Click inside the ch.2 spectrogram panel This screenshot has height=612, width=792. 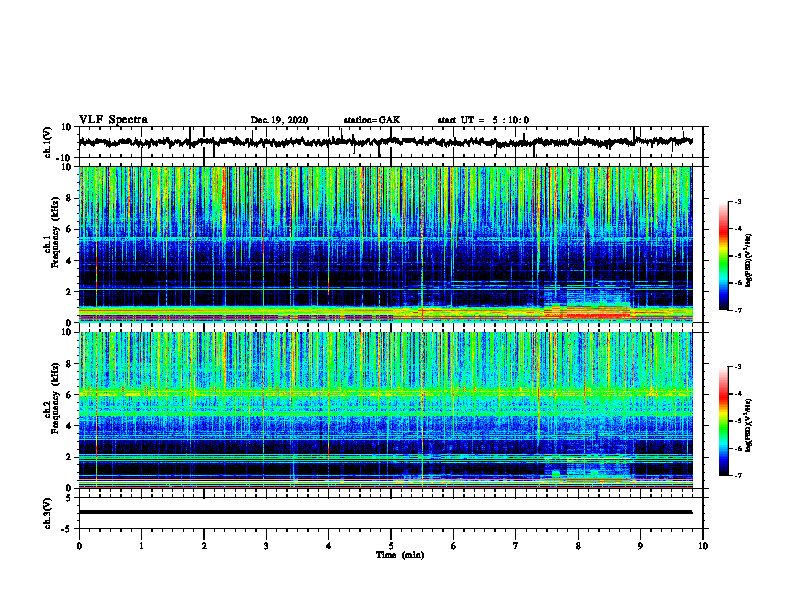point(385,410)
